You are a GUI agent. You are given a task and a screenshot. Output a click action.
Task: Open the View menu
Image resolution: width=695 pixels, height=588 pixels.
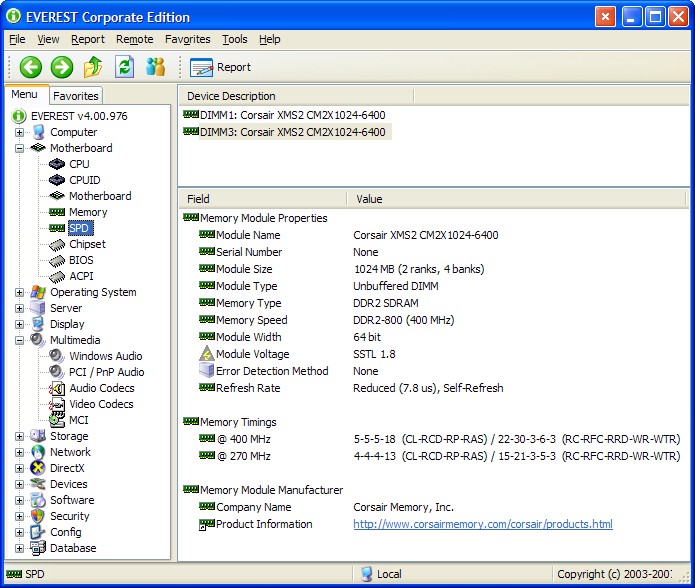click(48, 39)
